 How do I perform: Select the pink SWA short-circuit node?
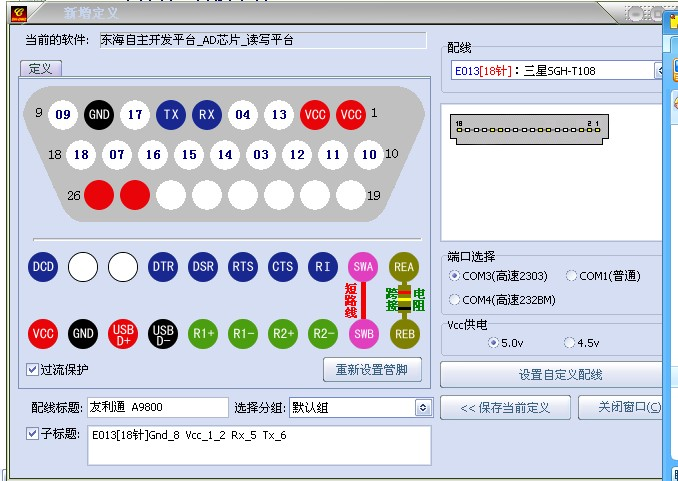tap(363, 267)
